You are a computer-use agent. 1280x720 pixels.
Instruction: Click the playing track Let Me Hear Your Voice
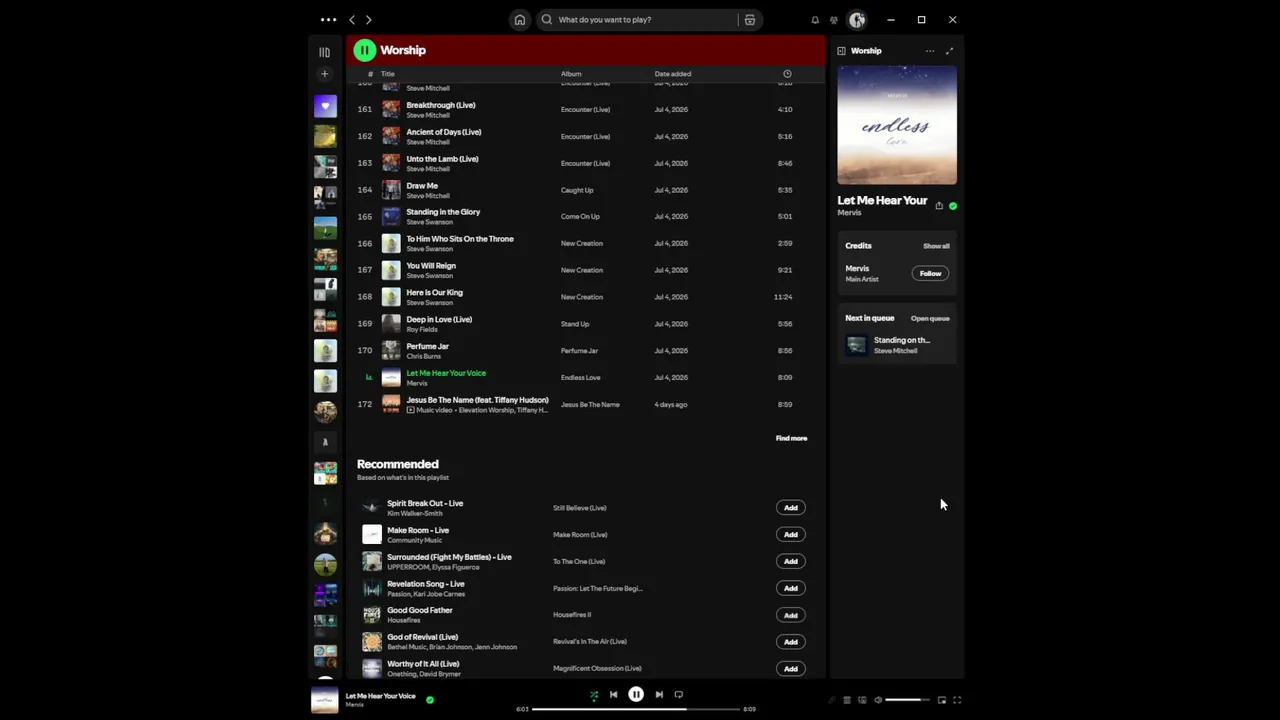[x=446, y=373]
